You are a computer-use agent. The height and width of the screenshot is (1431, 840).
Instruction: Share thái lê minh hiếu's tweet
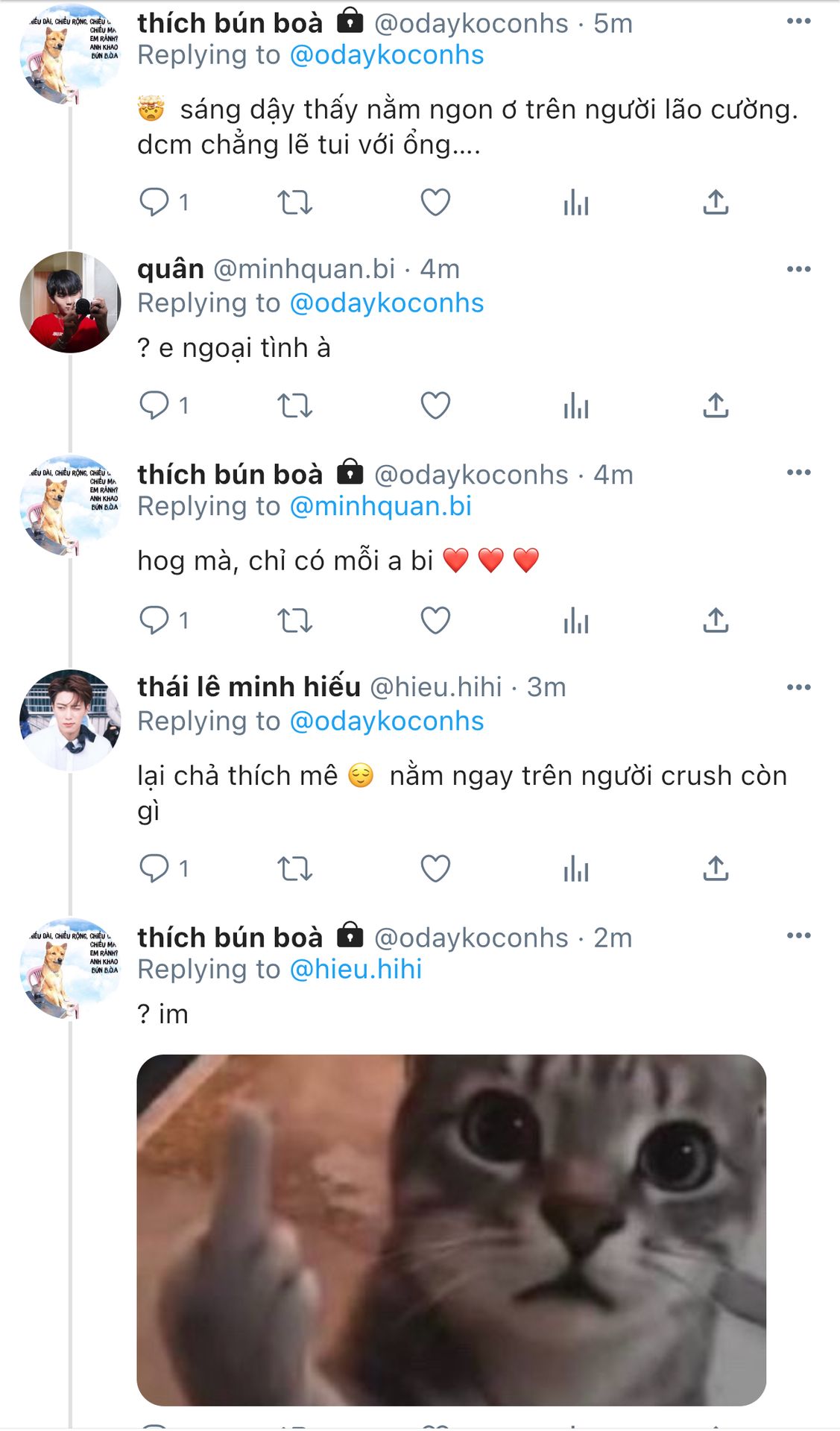pos(716,868)
